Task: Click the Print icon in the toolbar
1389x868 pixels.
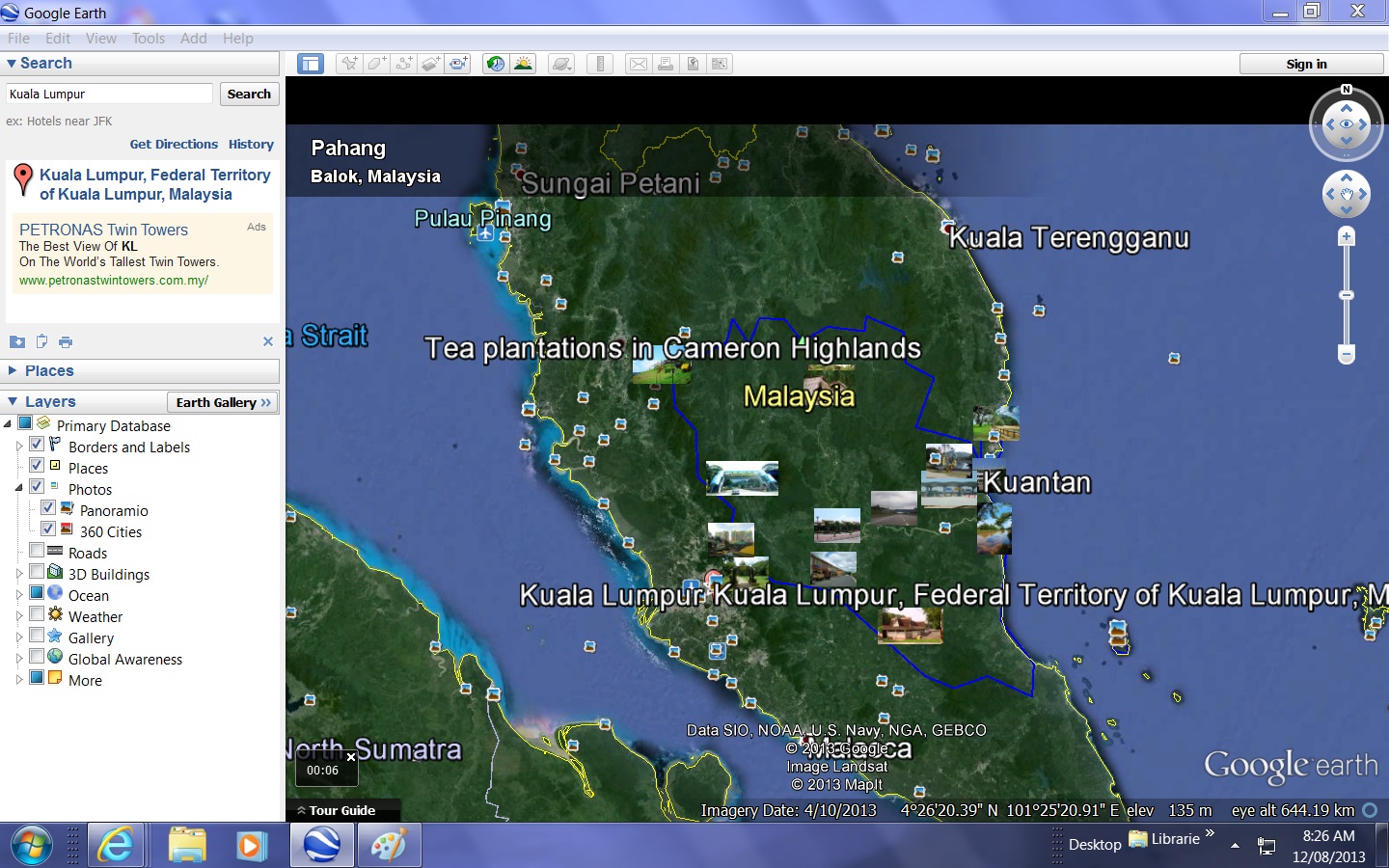Action: point(666,64)
